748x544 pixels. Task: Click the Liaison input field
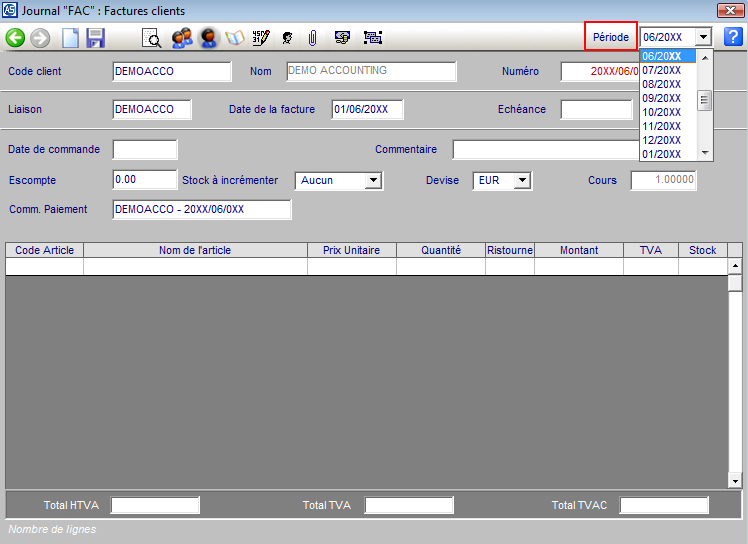point(152,109)
